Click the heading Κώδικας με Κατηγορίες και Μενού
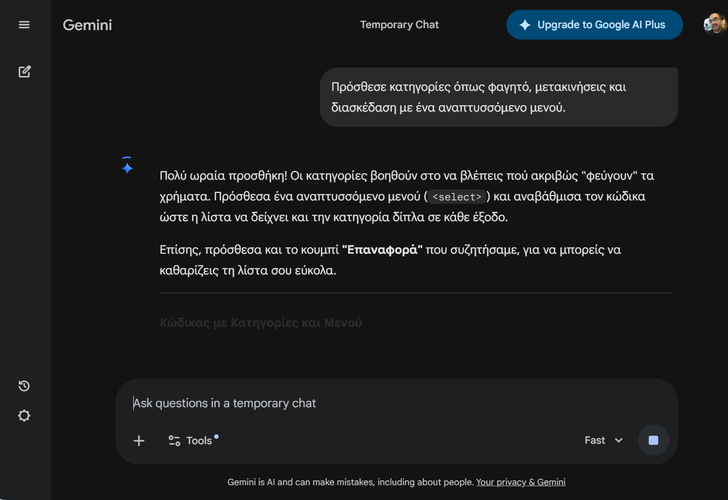The height and width of the screenshot is (500, 728). 260,323
